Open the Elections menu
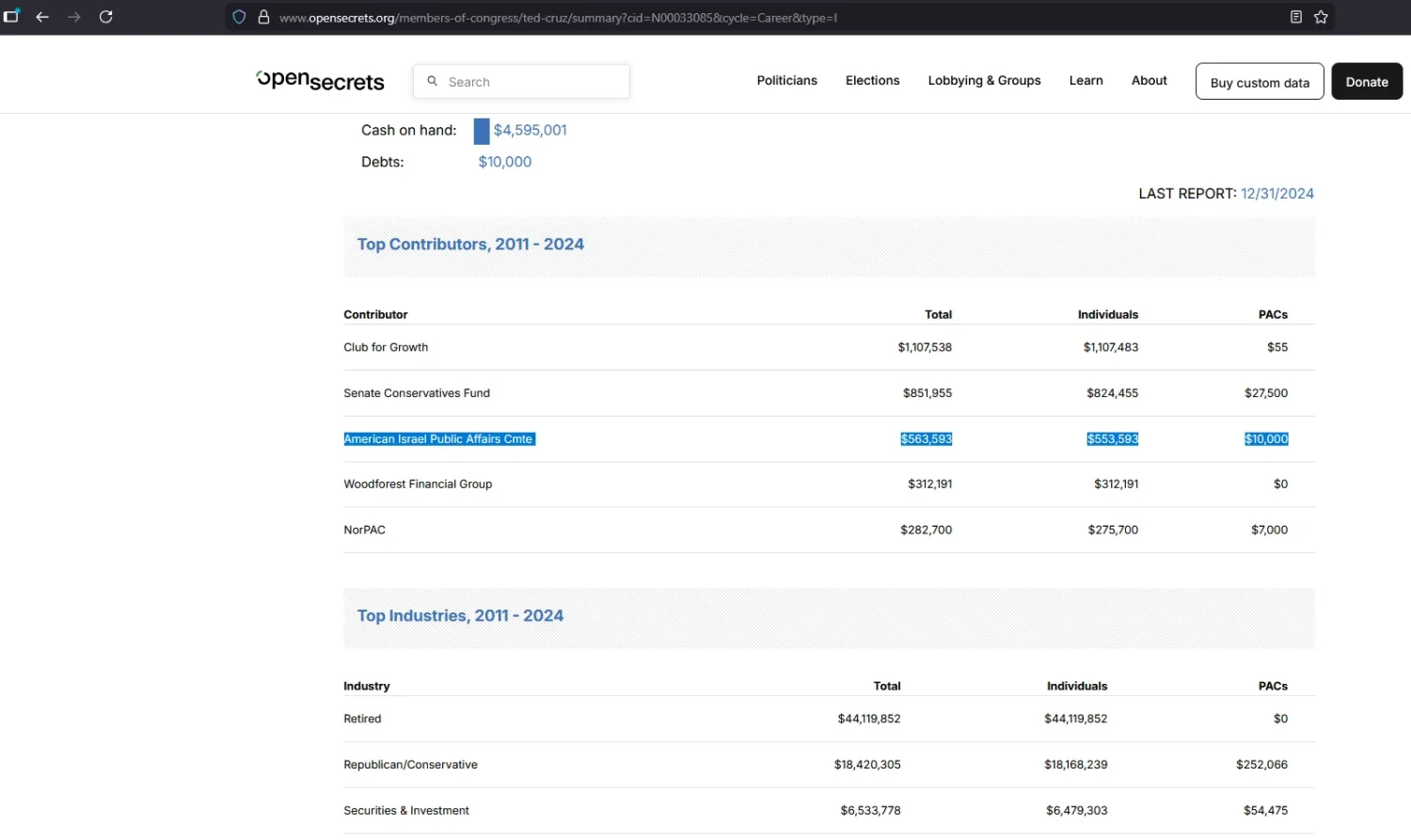Viewport: 1411px width, 840px height. point(873,81)
